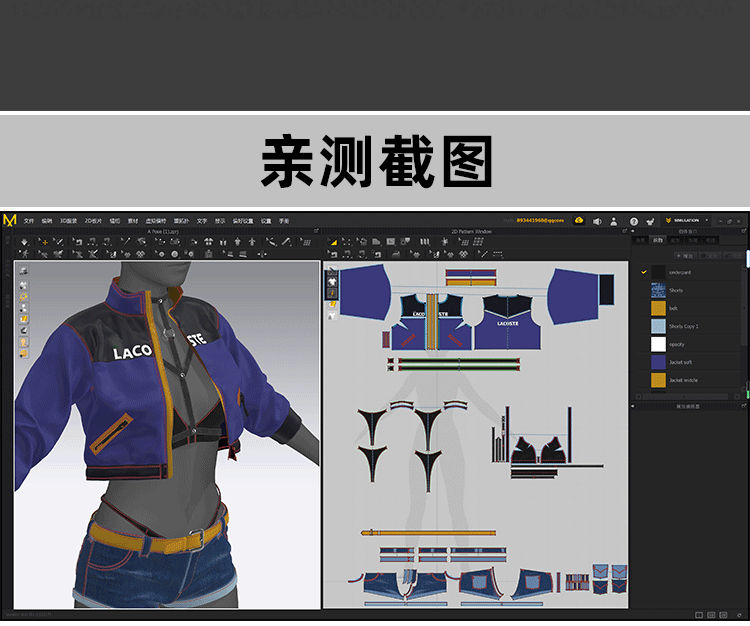Click the white opacity fabric thumbnail
The width and height of the screenshot is (750, 626).
658,344
